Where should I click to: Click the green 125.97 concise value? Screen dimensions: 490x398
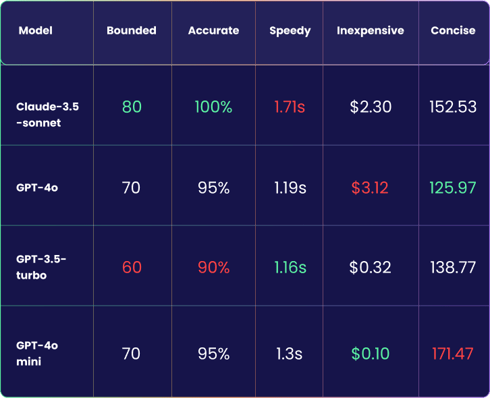453,188
